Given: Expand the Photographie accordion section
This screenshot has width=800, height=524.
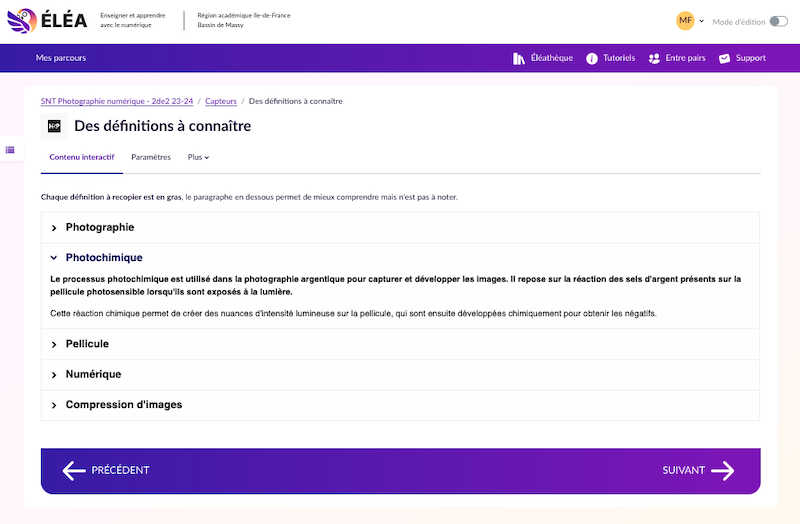Looking at the screenshot, I should pos(100,227).
